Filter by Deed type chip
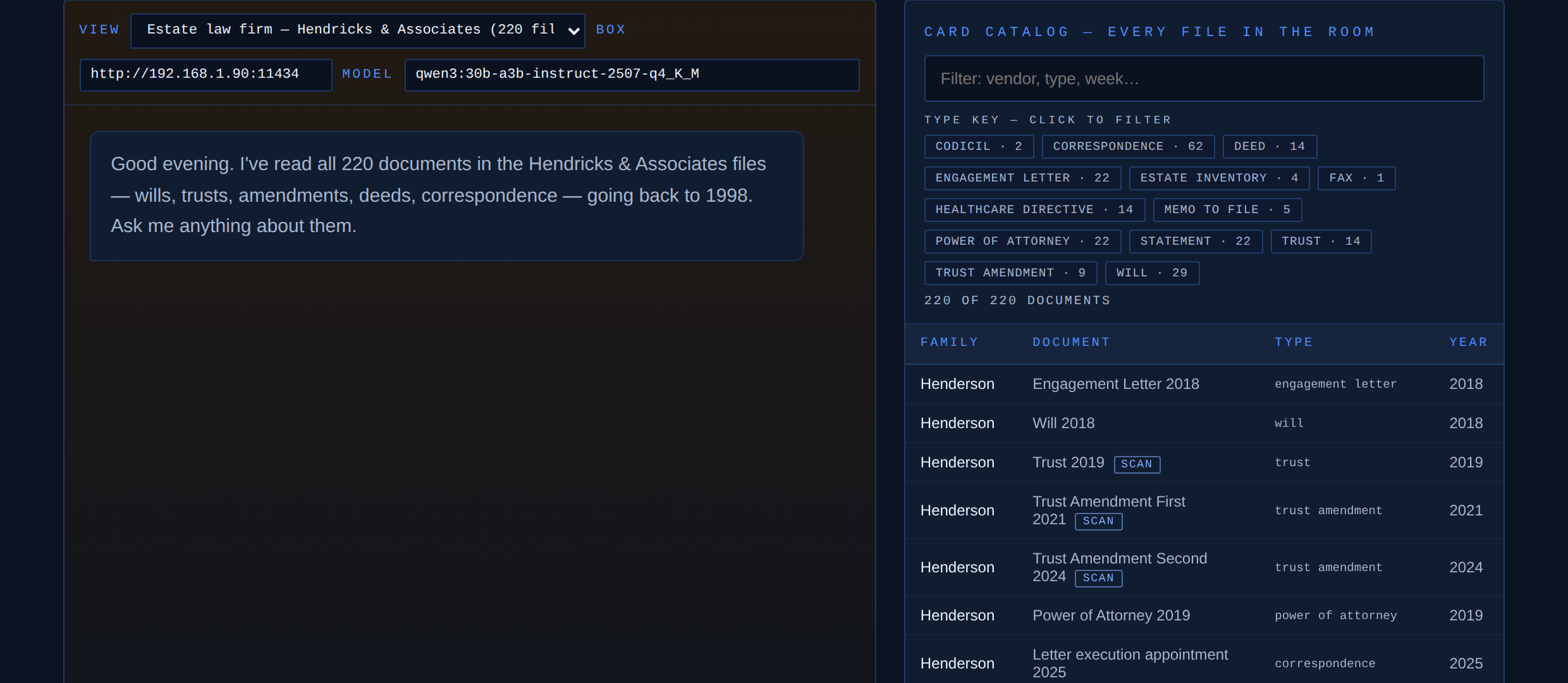Viewport: 1568px width, 683px height. tap(1270, 147)
